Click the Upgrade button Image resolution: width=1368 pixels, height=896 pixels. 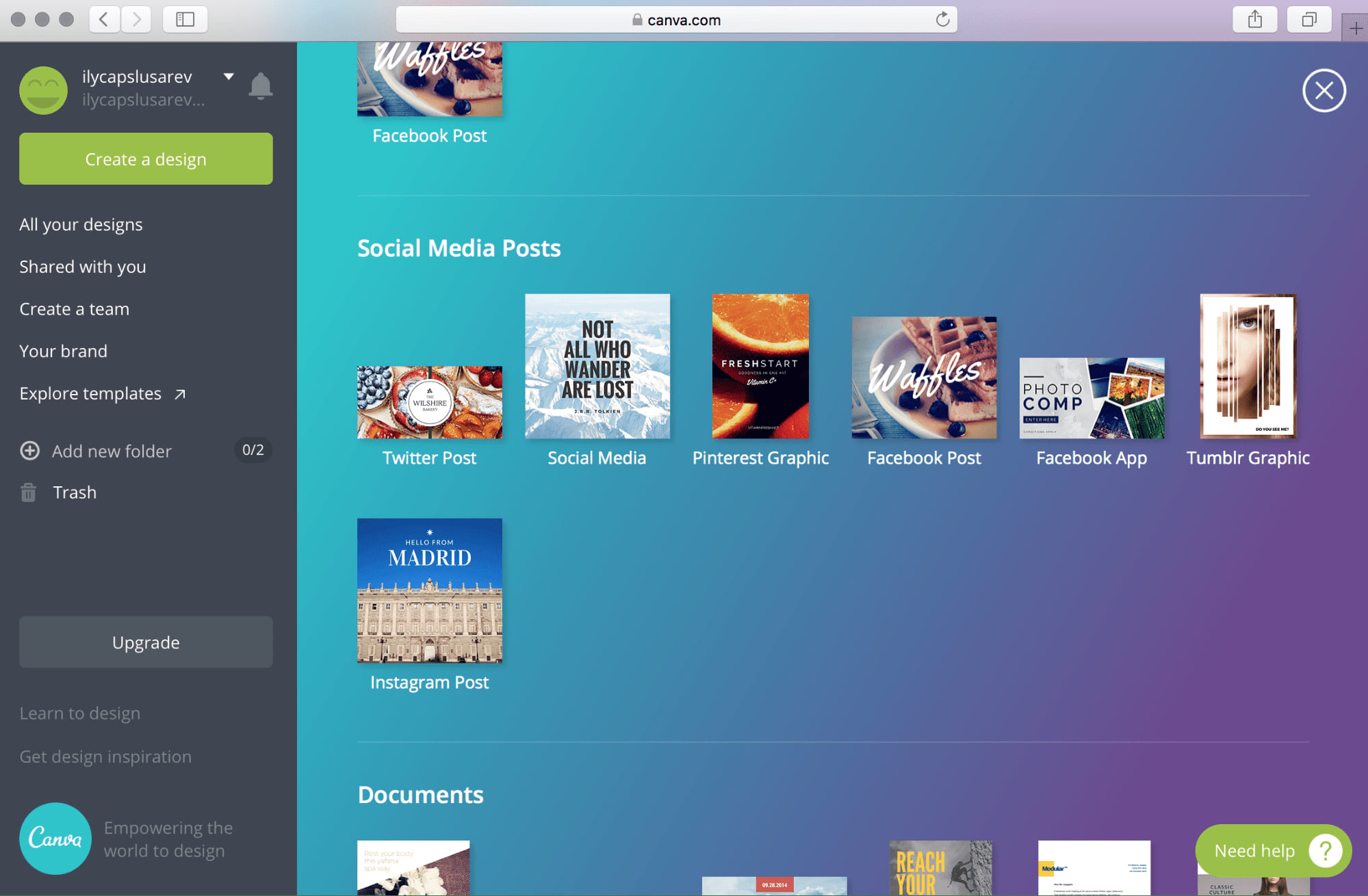point(146,642)
